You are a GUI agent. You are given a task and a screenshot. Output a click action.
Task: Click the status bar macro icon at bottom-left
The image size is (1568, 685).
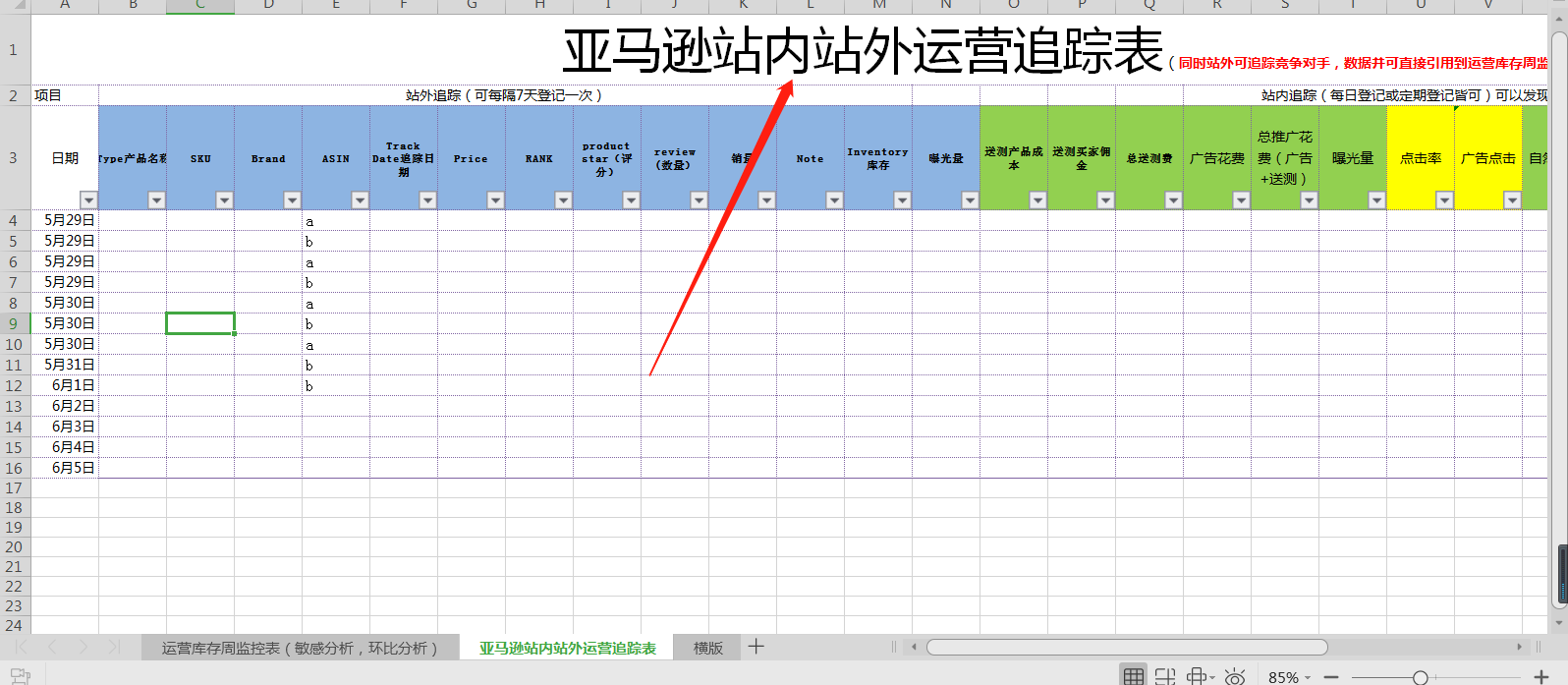(x=21, y=675)
